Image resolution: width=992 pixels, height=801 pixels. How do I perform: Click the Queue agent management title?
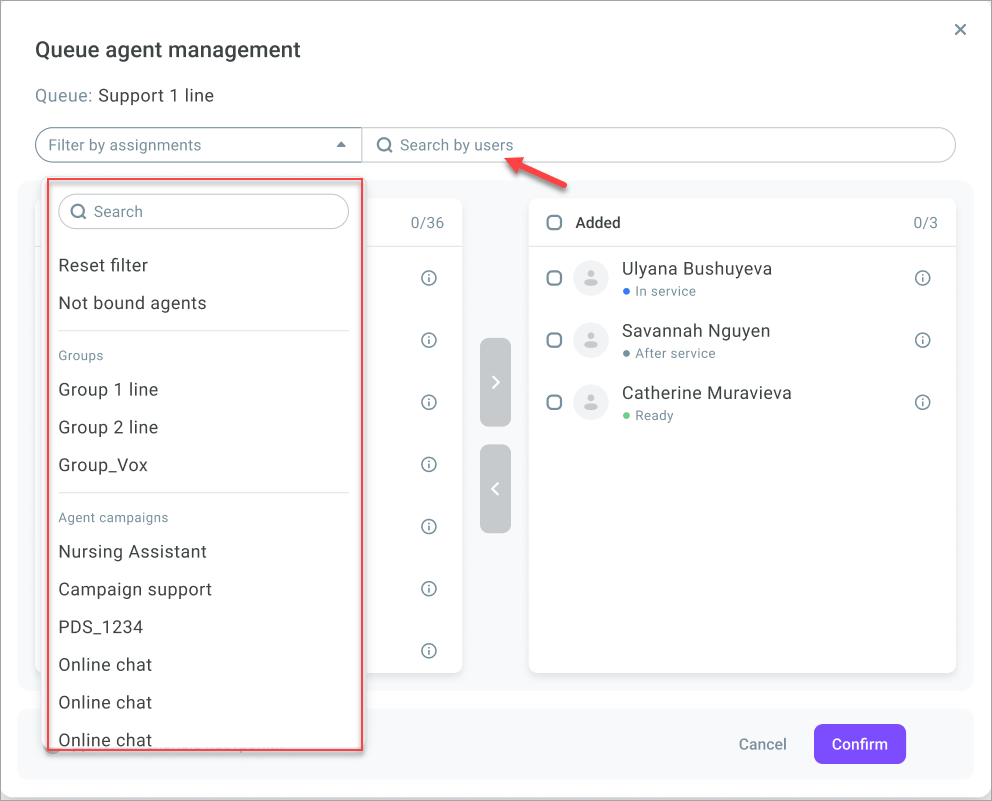click(168, 50)
